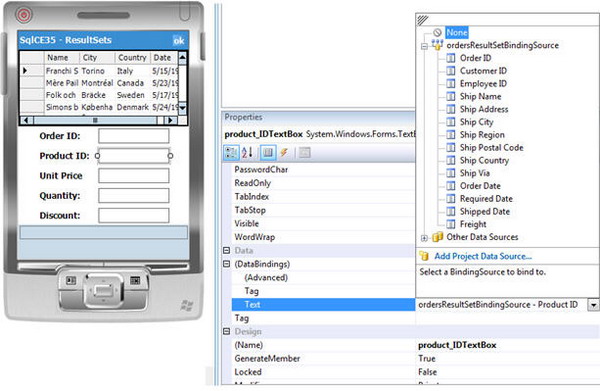Click the Quantity text box
Viewport: 600px width, 391px height.
pos(134,196)
